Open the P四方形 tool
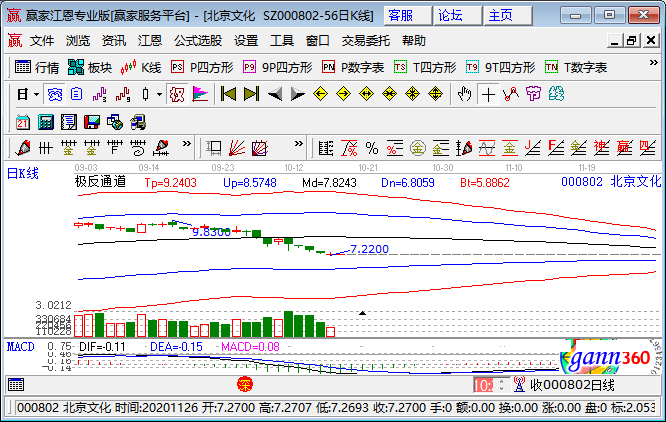This screenshot has width=666, height=422. click(x=202, y=67)
